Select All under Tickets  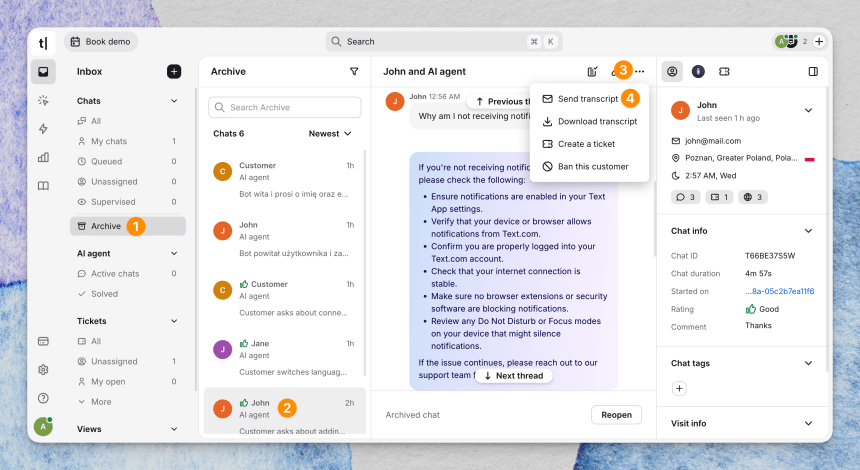click(x=128, y=341)
